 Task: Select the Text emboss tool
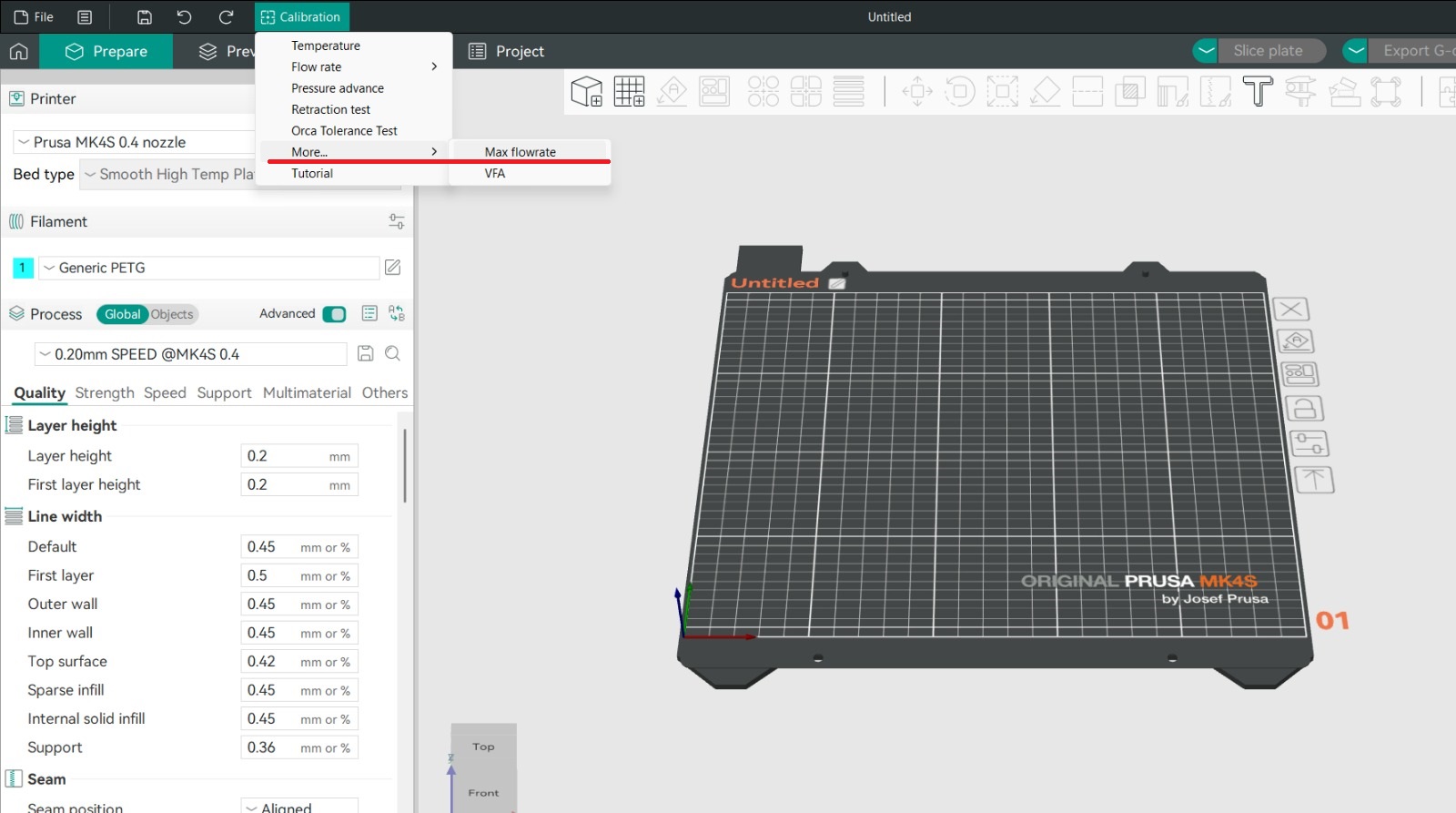point(1258,92)
